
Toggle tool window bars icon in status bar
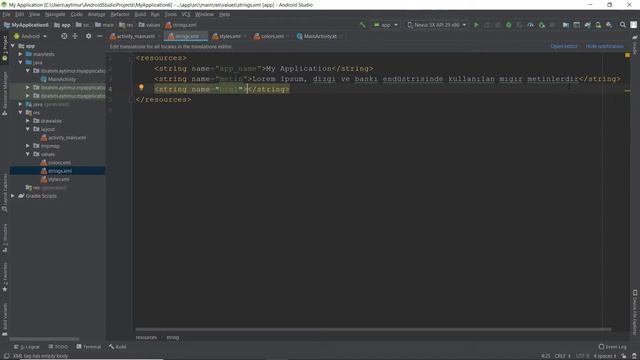(6, 356)
